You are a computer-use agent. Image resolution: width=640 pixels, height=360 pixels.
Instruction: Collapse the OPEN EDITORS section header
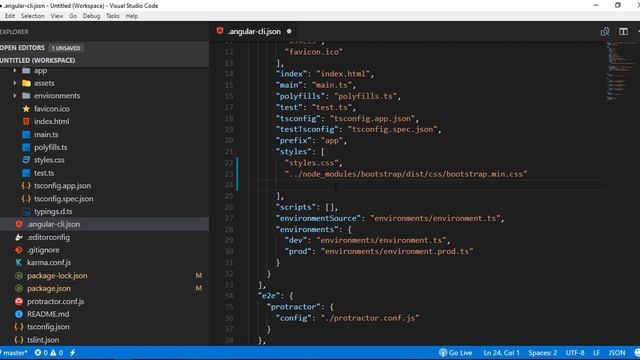tap(104, 48)
